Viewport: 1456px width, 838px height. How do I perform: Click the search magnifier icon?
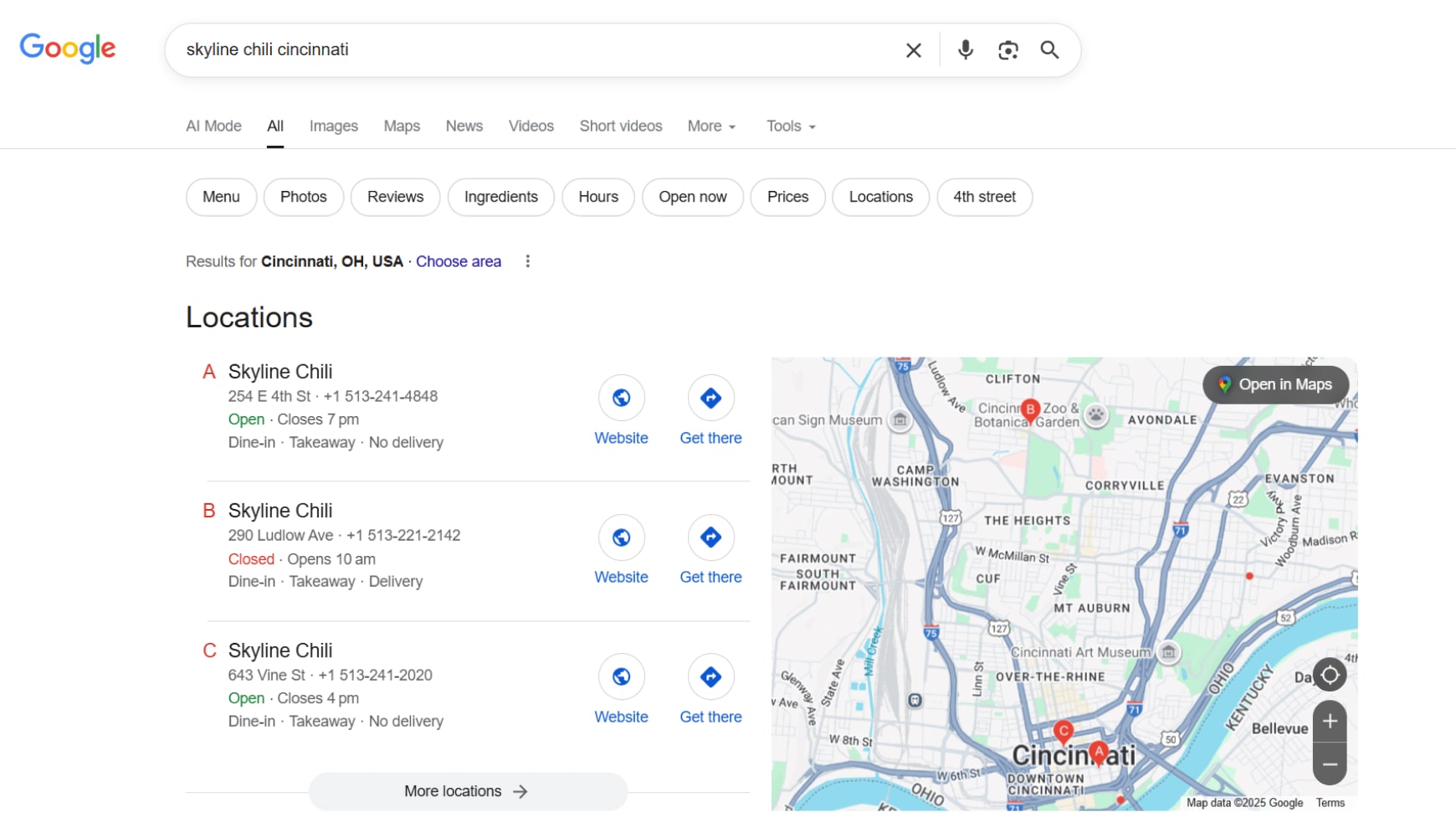[1050, 50]
